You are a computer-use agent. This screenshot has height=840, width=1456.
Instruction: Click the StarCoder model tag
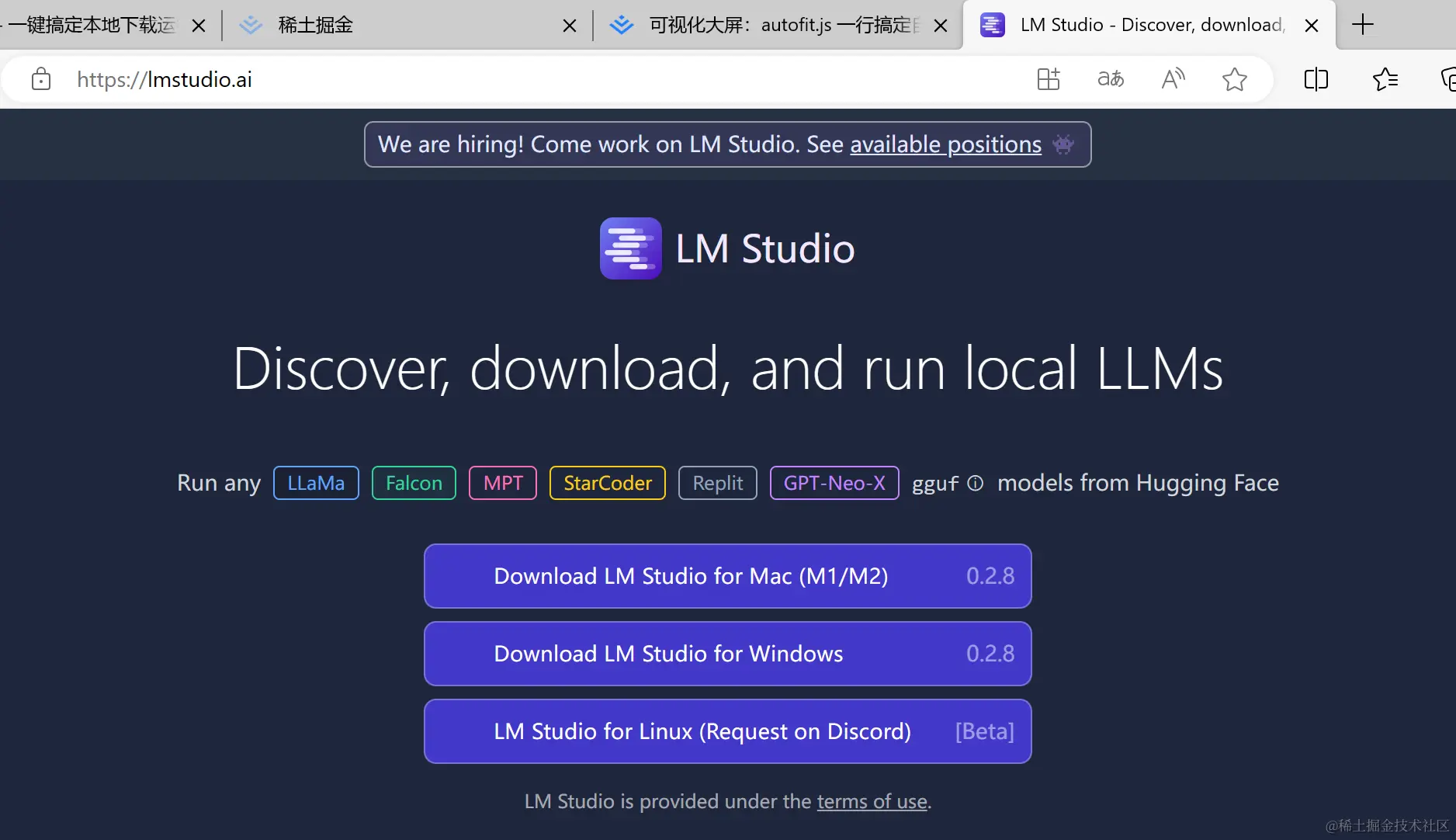(x=608, y=483)
